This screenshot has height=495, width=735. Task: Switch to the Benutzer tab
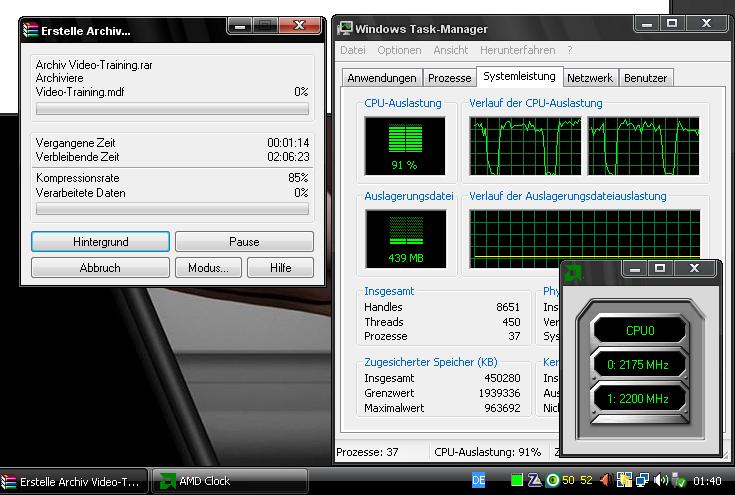click(x=645, y=78)
